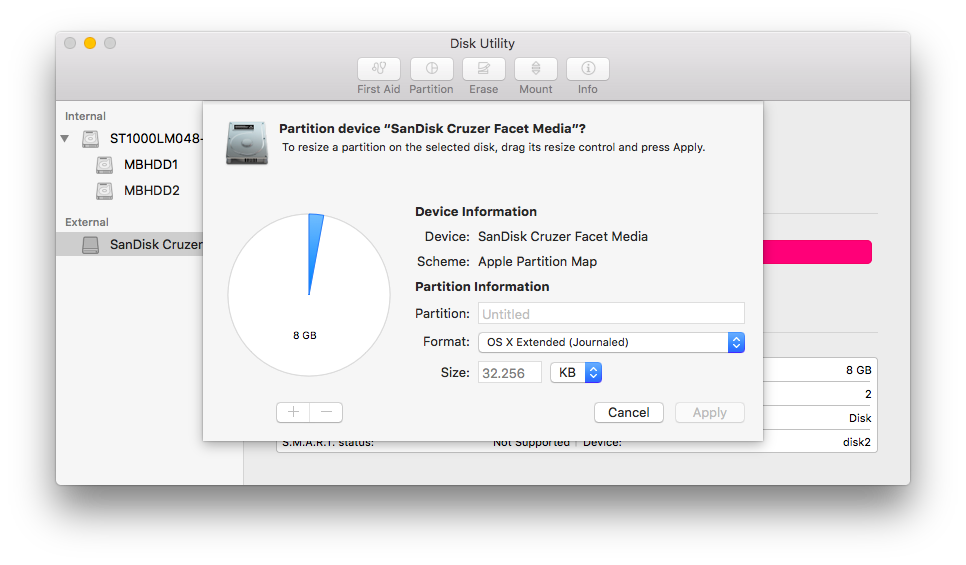This screenshot has width=966, height=565.
Task: Select ST1000LM048 internal drive icon
Action: 91,139
